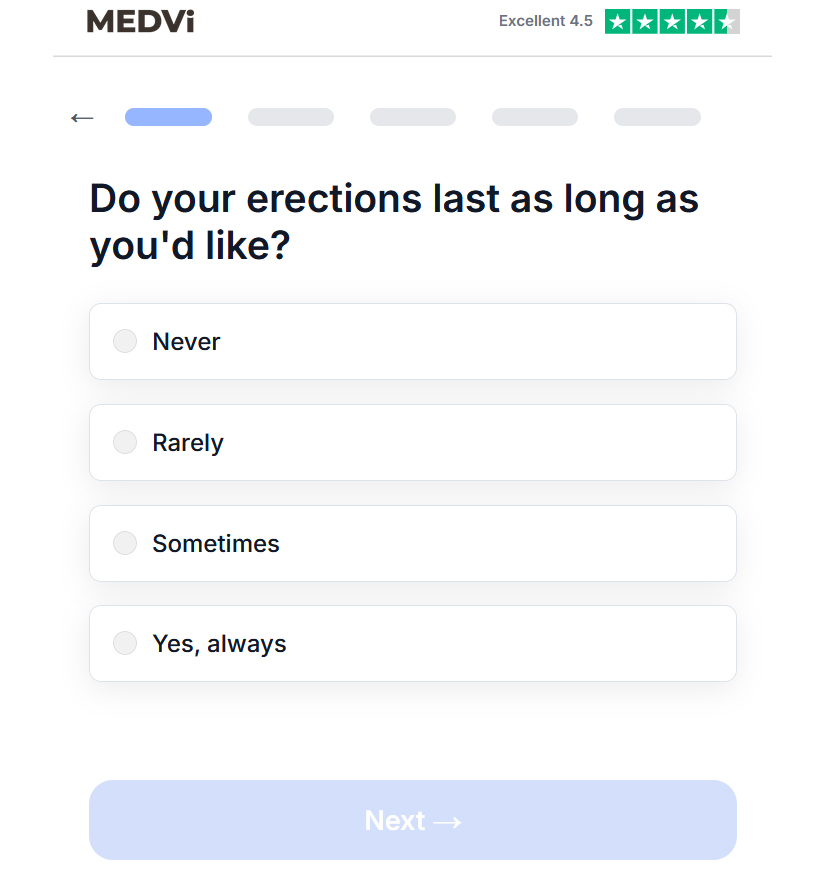This screenshot has width=821, height=893.
Task: Select the Sometimes radio button
Action: [125, 543]
